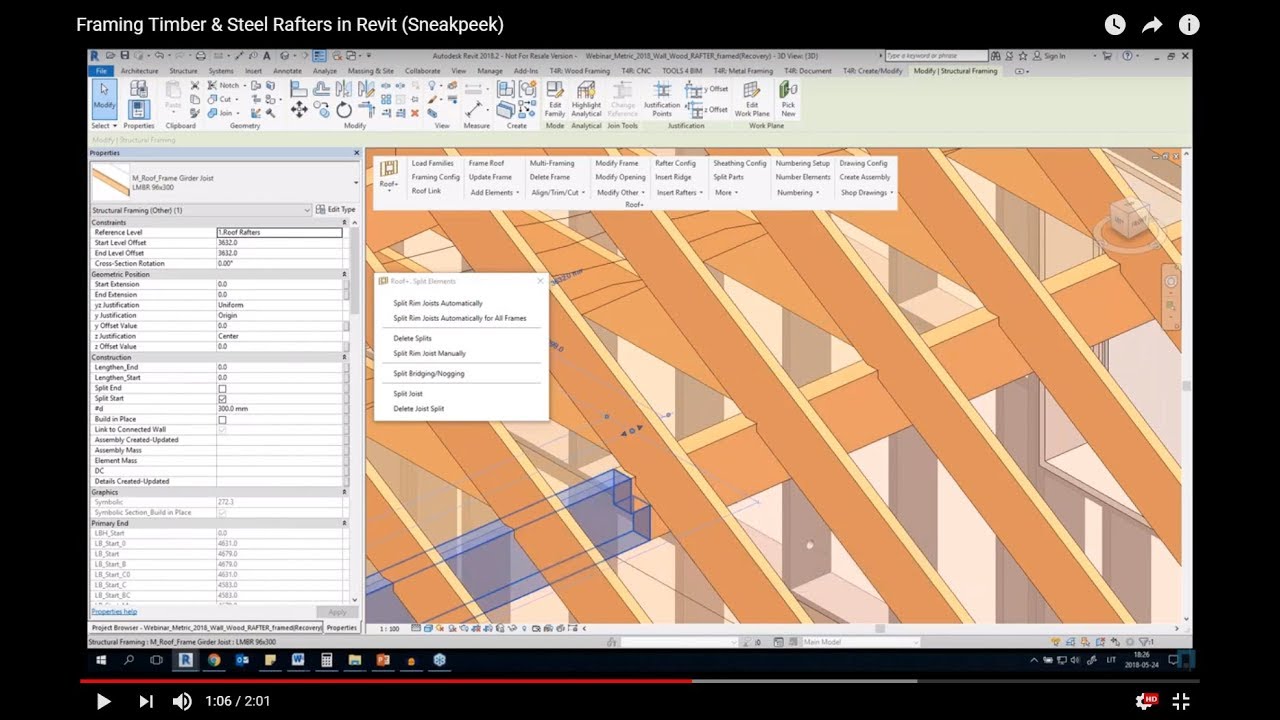Click Frame Roof in Roof+ toolbar

coord(486,163)
